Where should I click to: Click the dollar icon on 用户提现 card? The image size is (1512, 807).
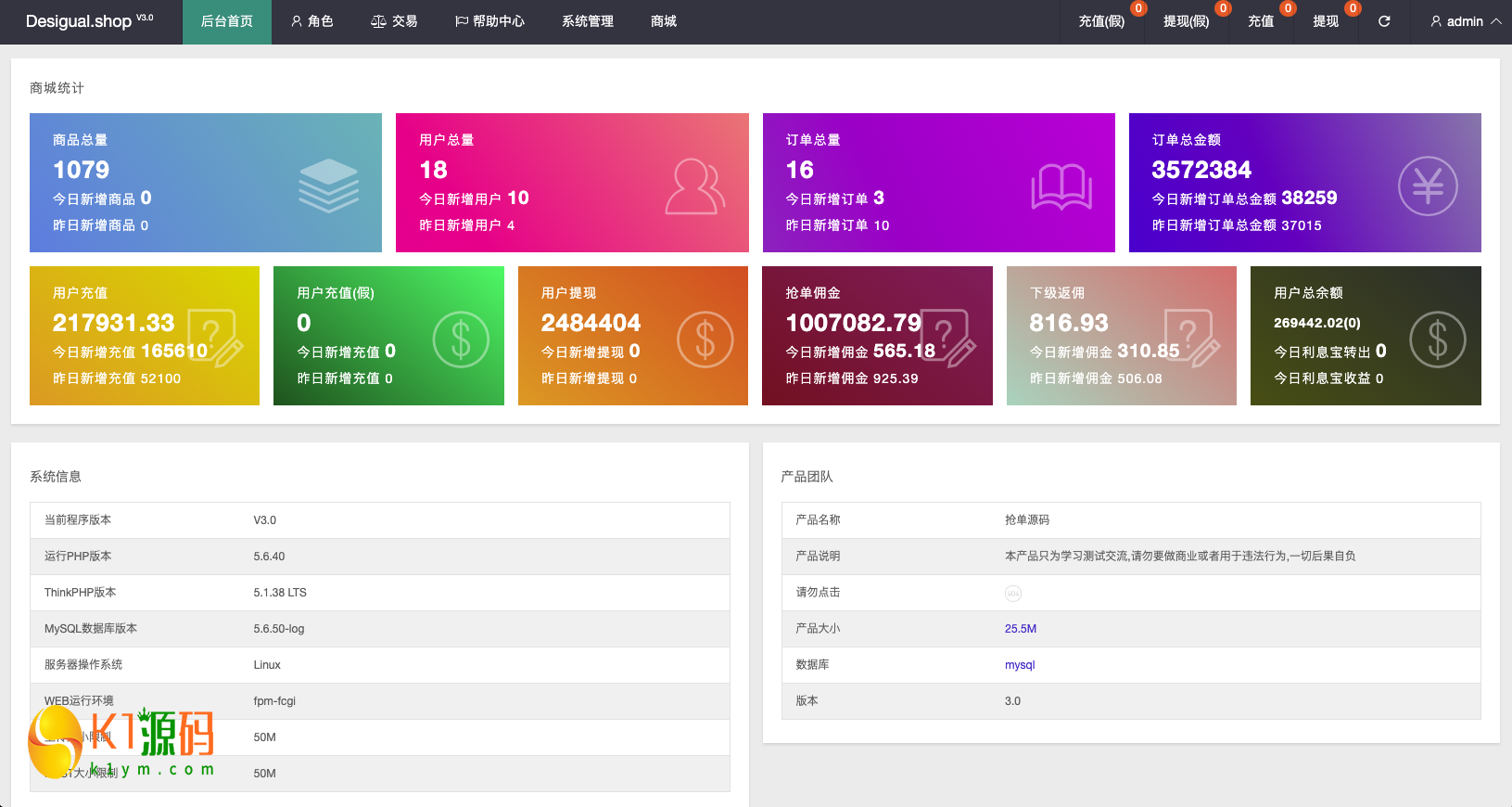tap(705, 339)
